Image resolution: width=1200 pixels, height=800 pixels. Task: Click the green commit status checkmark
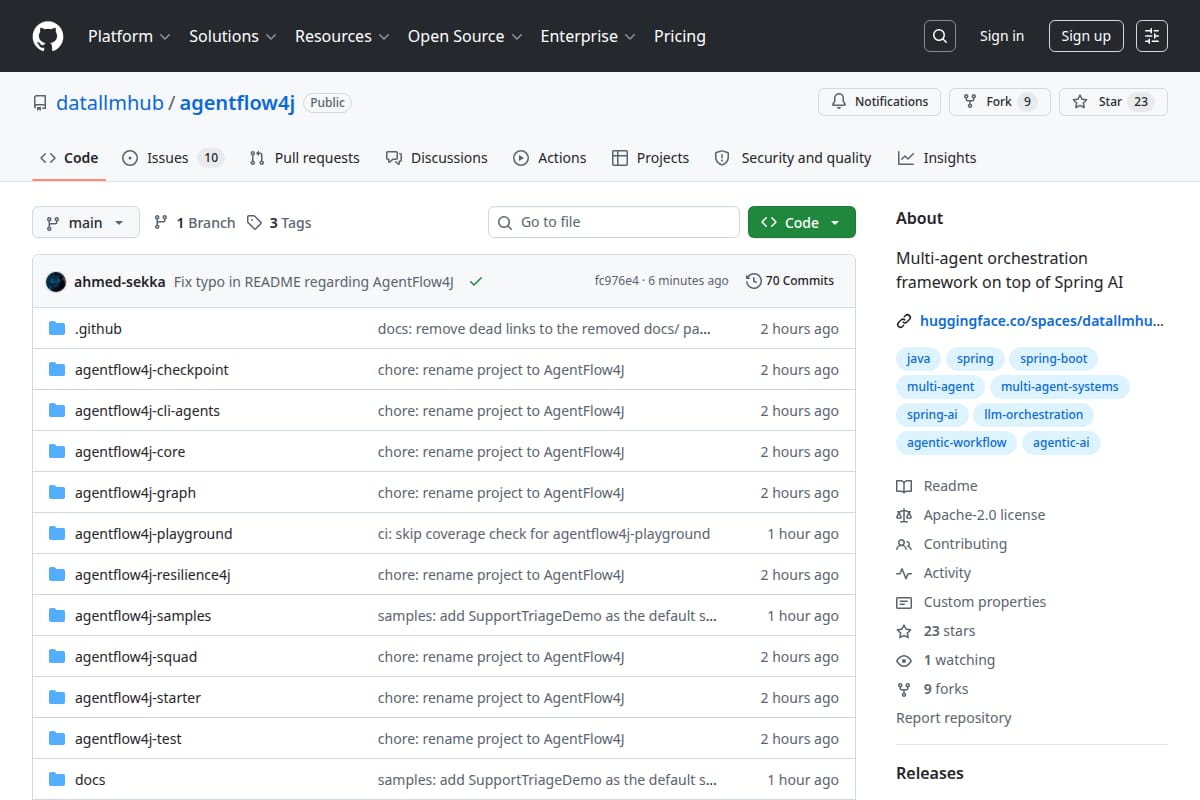click(x=476, y=281)
